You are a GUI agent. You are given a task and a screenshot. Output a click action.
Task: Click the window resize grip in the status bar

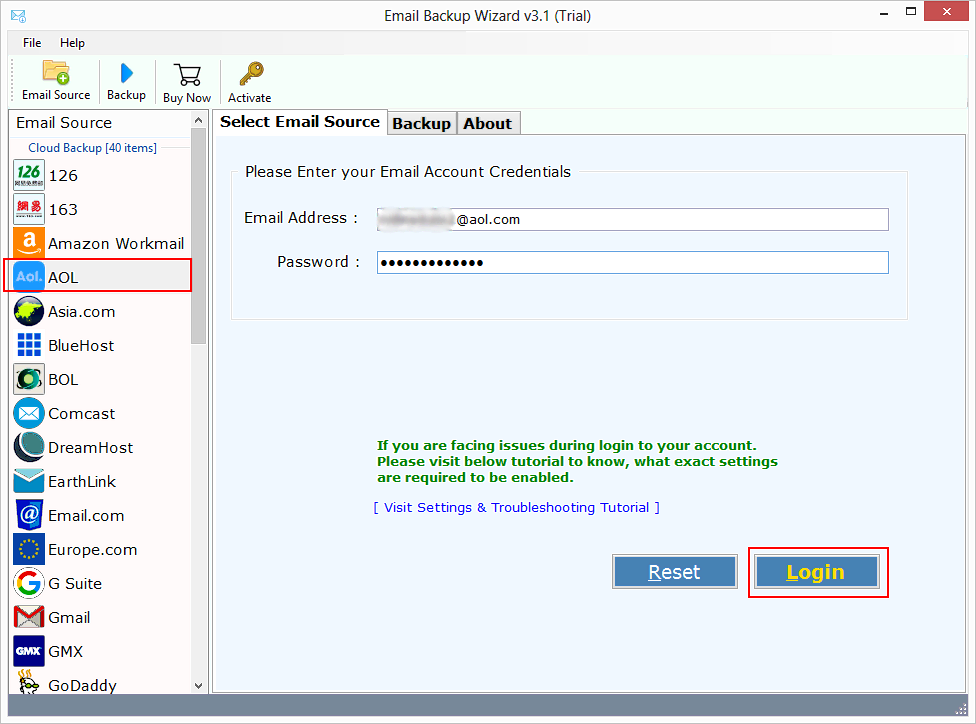click(x=960, y=709)
